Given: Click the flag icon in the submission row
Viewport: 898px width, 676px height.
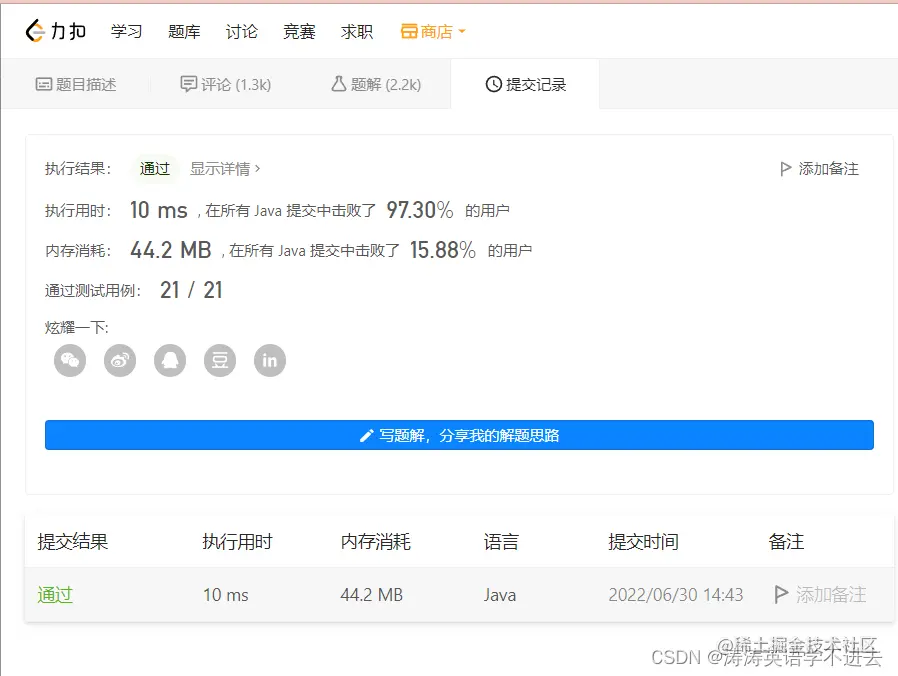Looking at the screenshot, I should coord(782,594).
